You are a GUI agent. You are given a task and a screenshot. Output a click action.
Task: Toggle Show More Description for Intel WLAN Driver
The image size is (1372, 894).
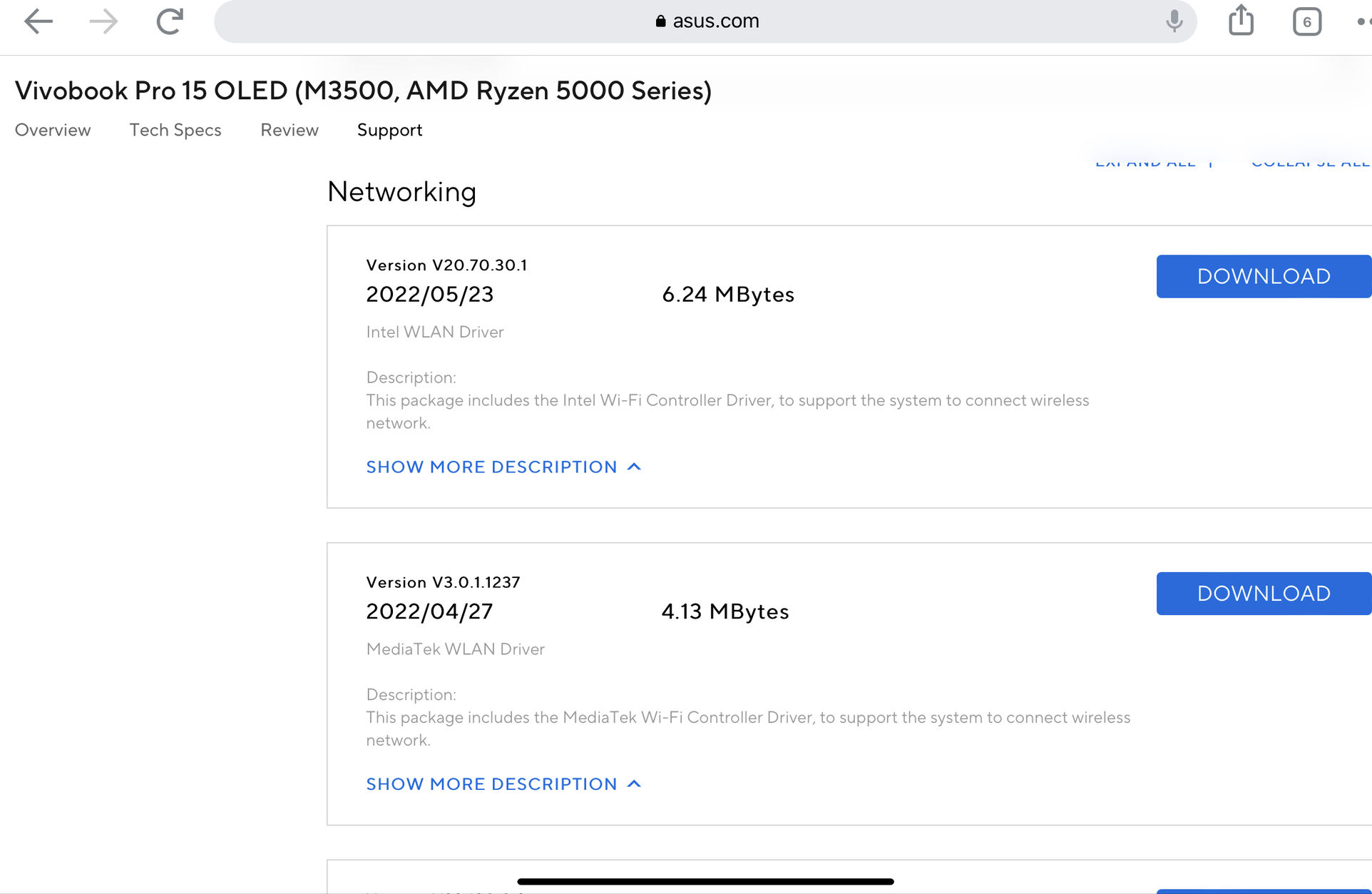point(503,467)
